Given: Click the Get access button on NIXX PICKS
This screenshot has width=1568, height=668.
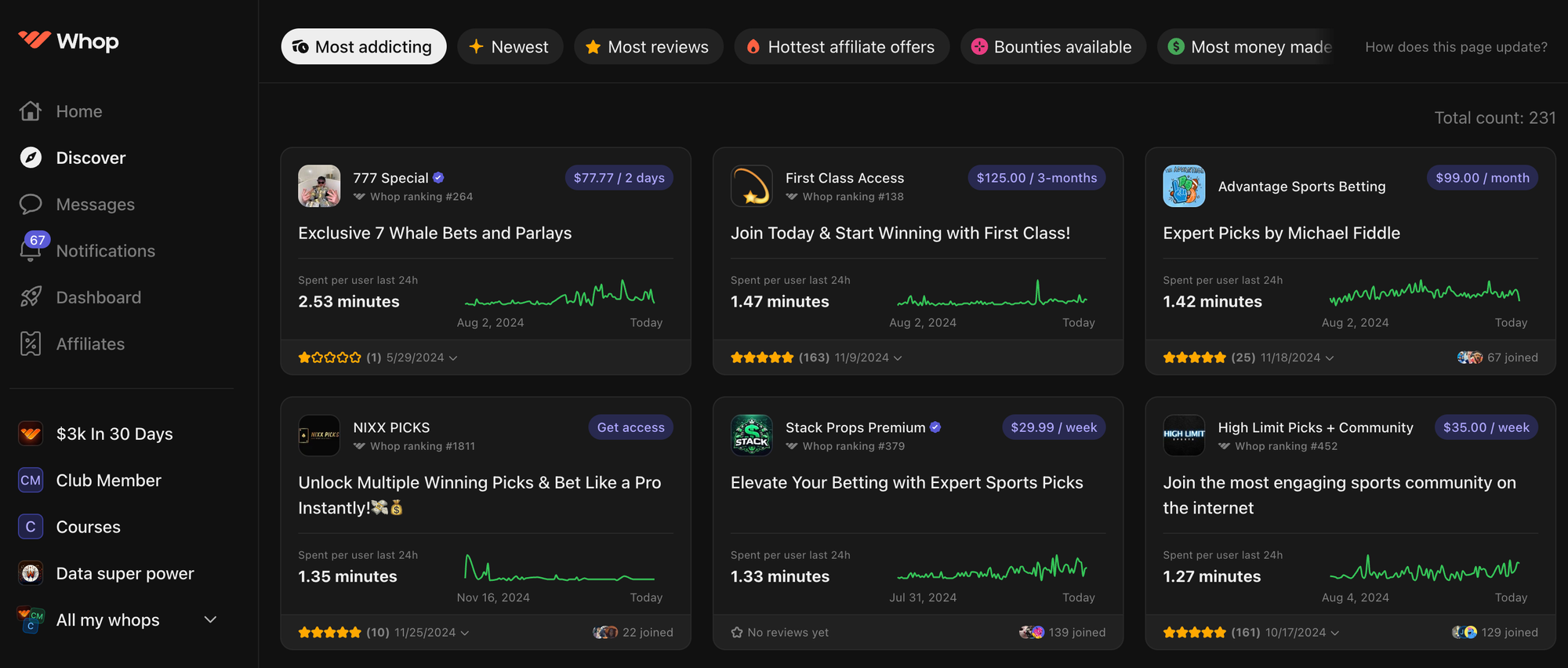Looking at the screenshot, I should point(630,427).
